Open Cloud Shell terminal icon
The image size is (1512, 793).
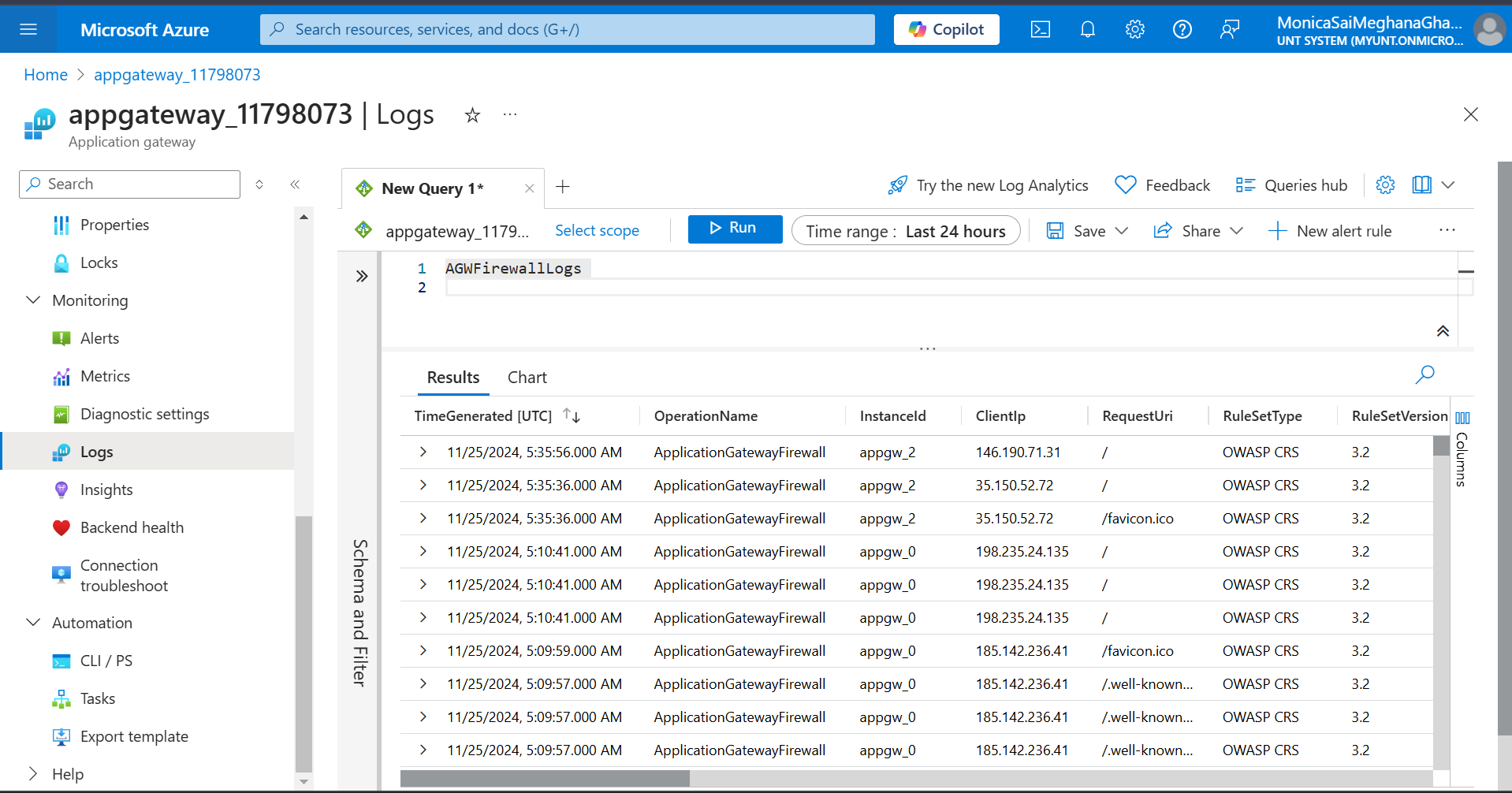[1041, 29]
